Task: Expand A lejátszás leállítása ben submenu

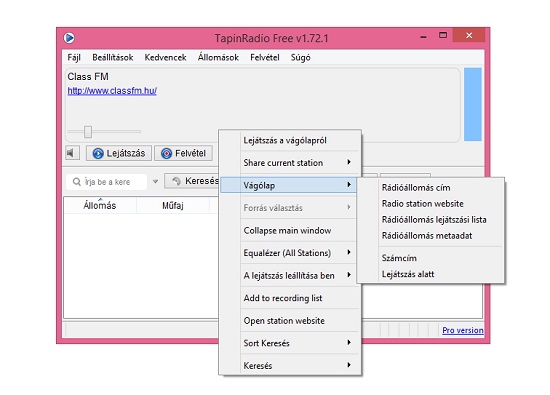Action: coord(290,275)
